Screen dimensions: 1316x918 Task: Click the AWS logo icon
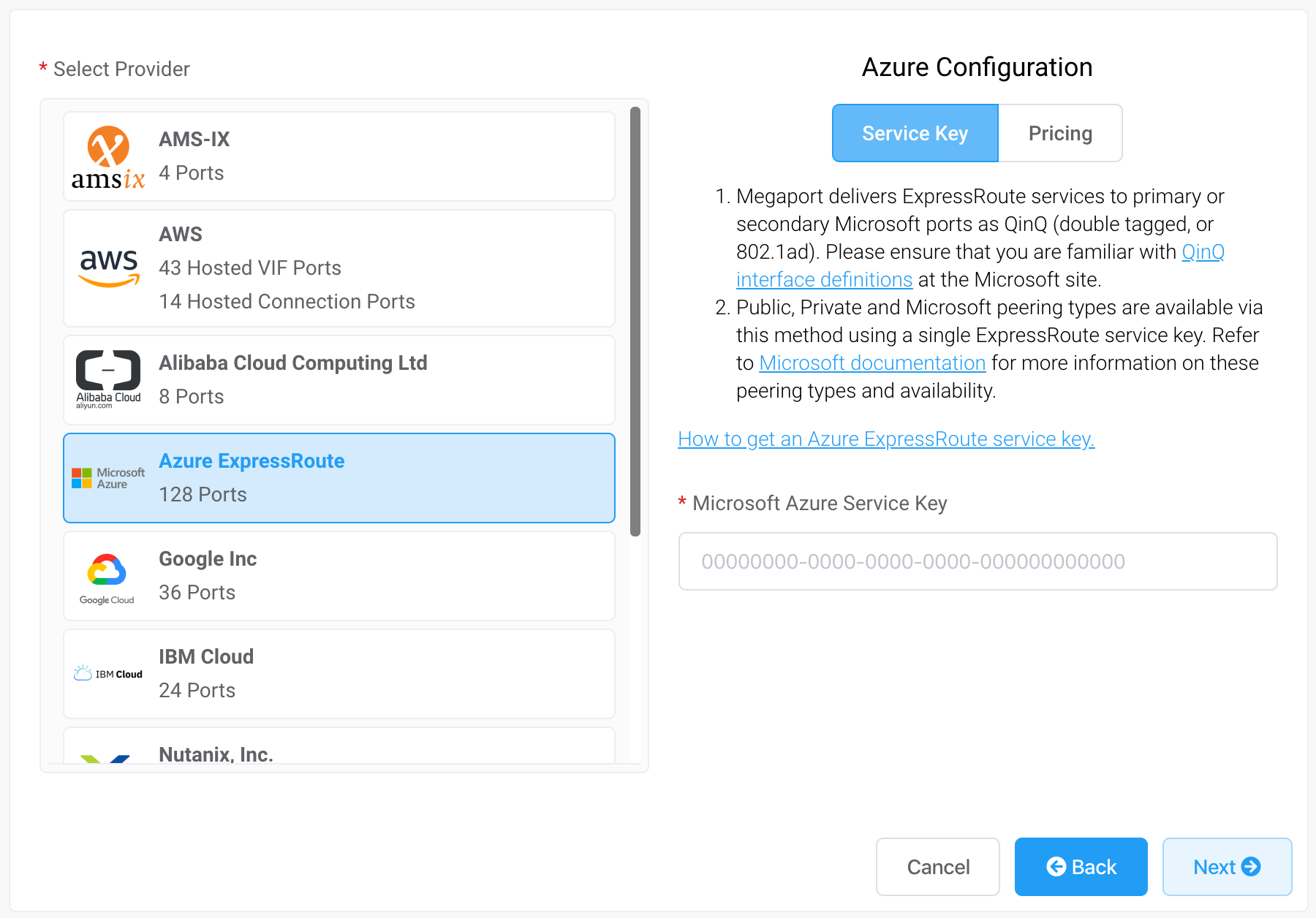[109, 268]
